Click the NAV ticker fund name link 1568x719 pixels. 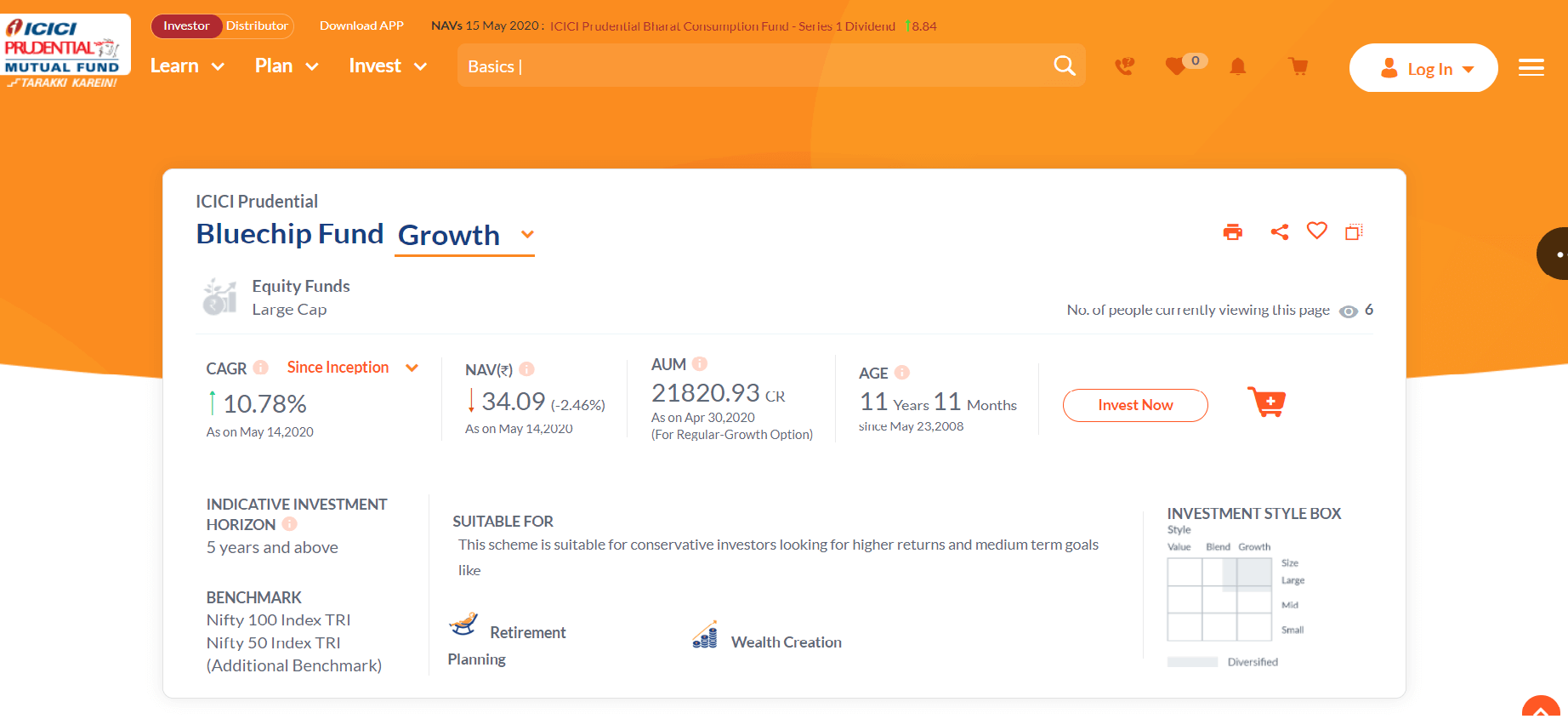[x=722, y=26]
